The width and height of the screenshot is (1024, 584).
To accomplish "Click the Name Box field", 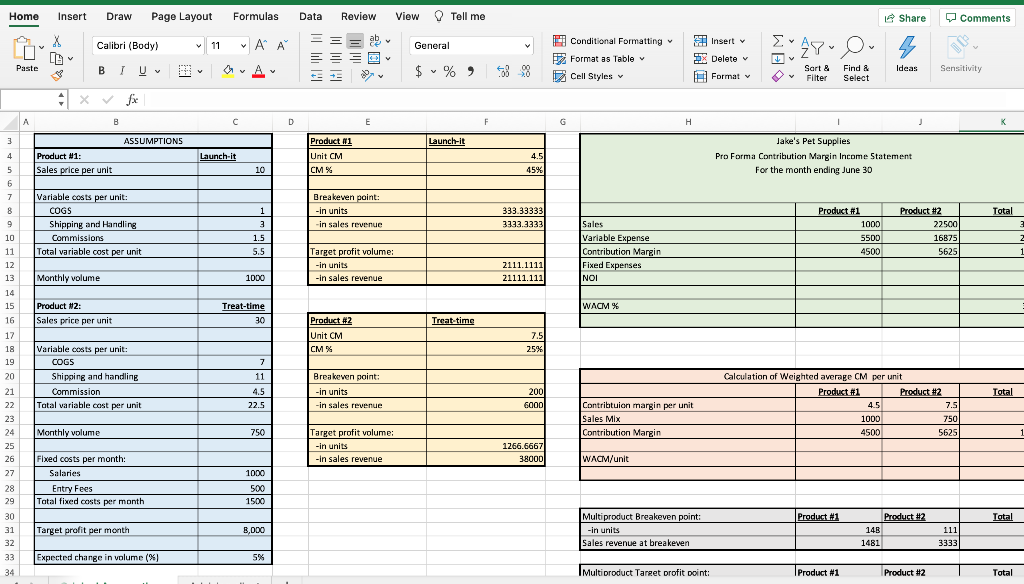I will pos(29,99).
